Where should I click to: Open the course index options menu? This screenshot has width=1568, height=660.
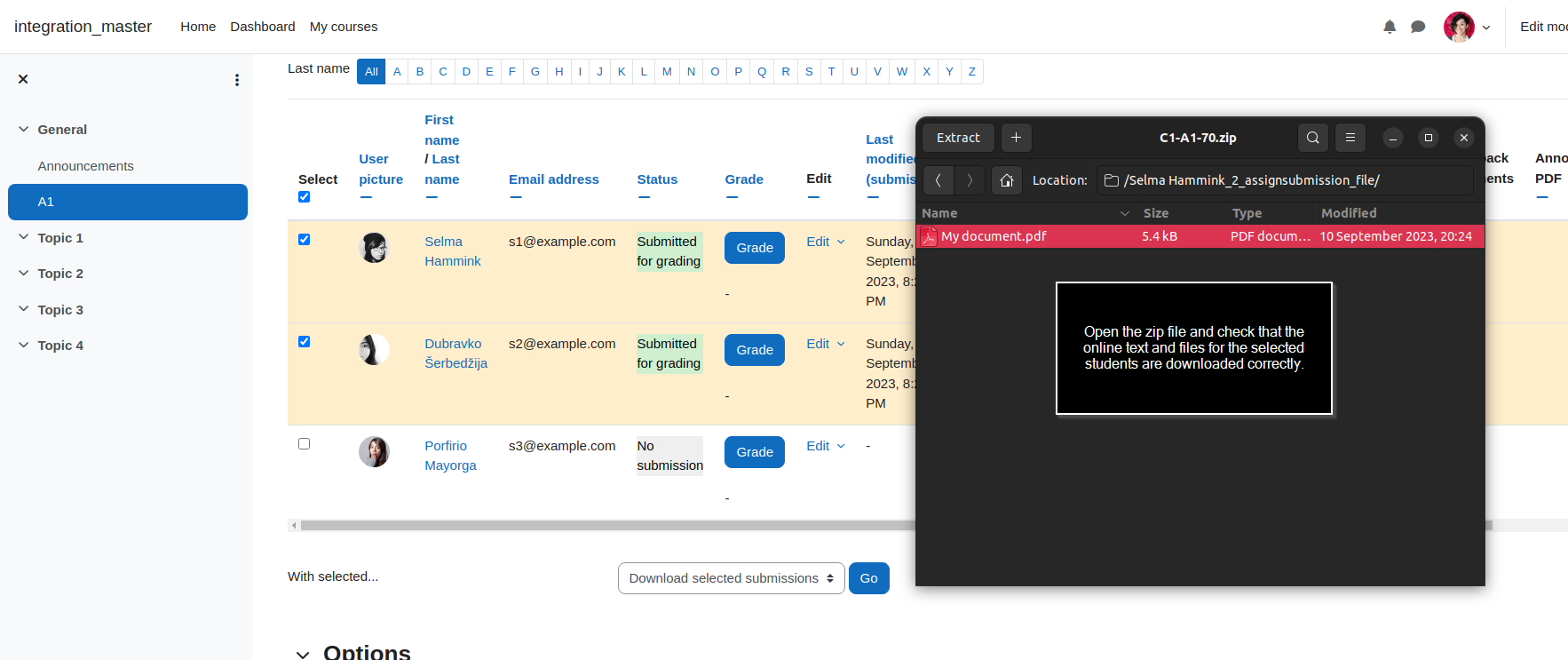[x=237, y=80]
